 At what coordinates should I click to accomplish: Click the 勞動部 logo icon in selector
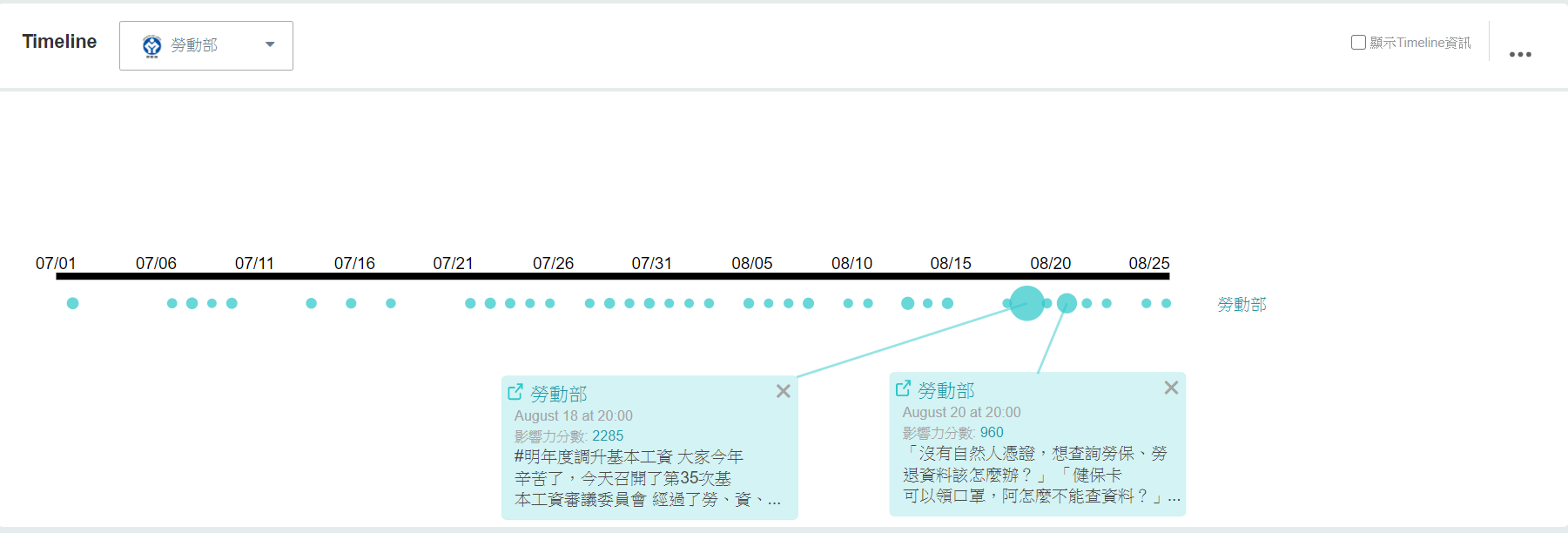tap(152, 46)
